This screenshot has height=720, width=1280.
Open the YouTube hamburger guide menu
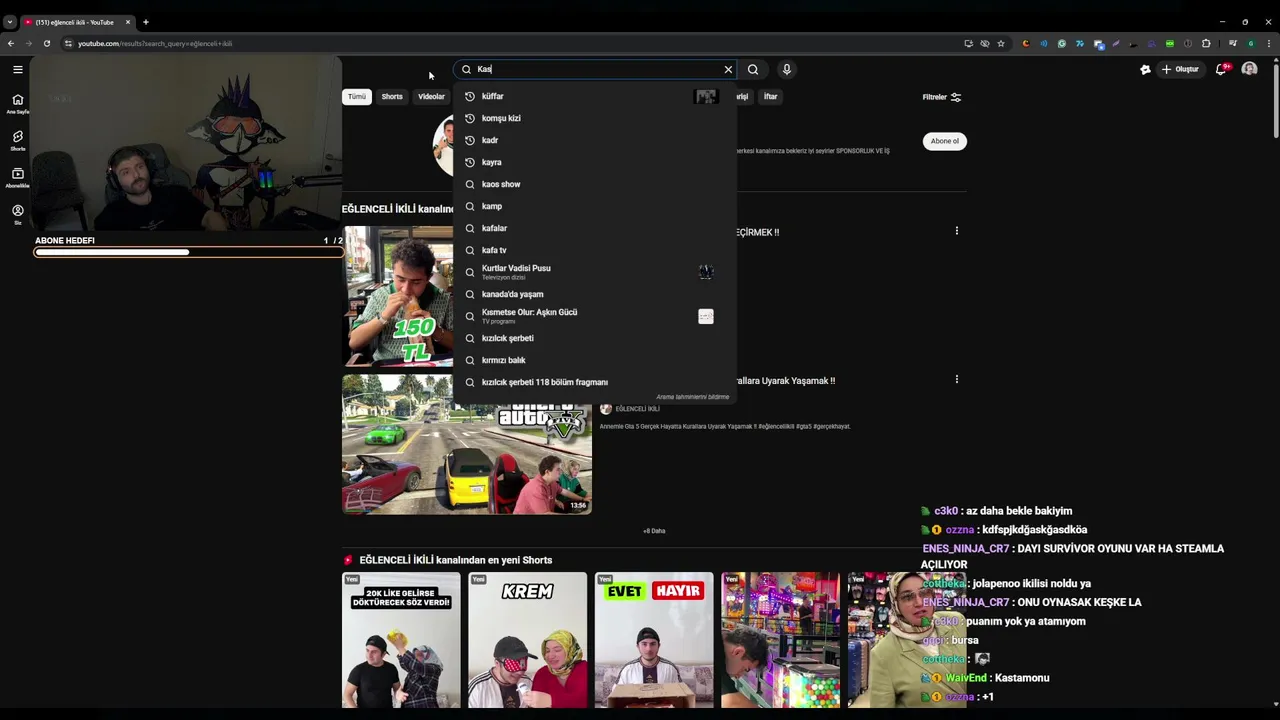18,69
